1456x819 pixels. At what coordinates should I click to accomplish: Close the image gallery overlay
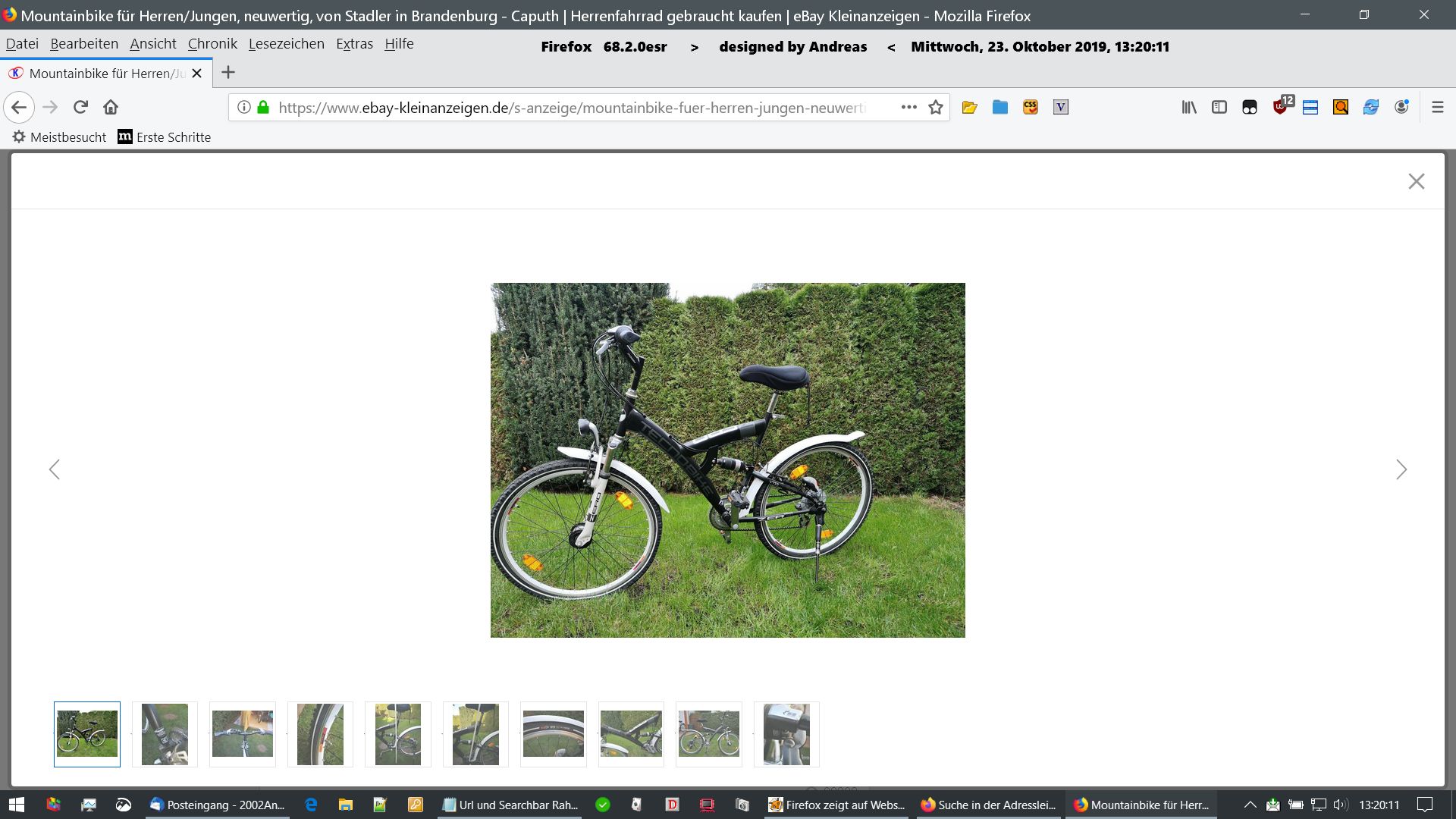(x=1416, y=181)
